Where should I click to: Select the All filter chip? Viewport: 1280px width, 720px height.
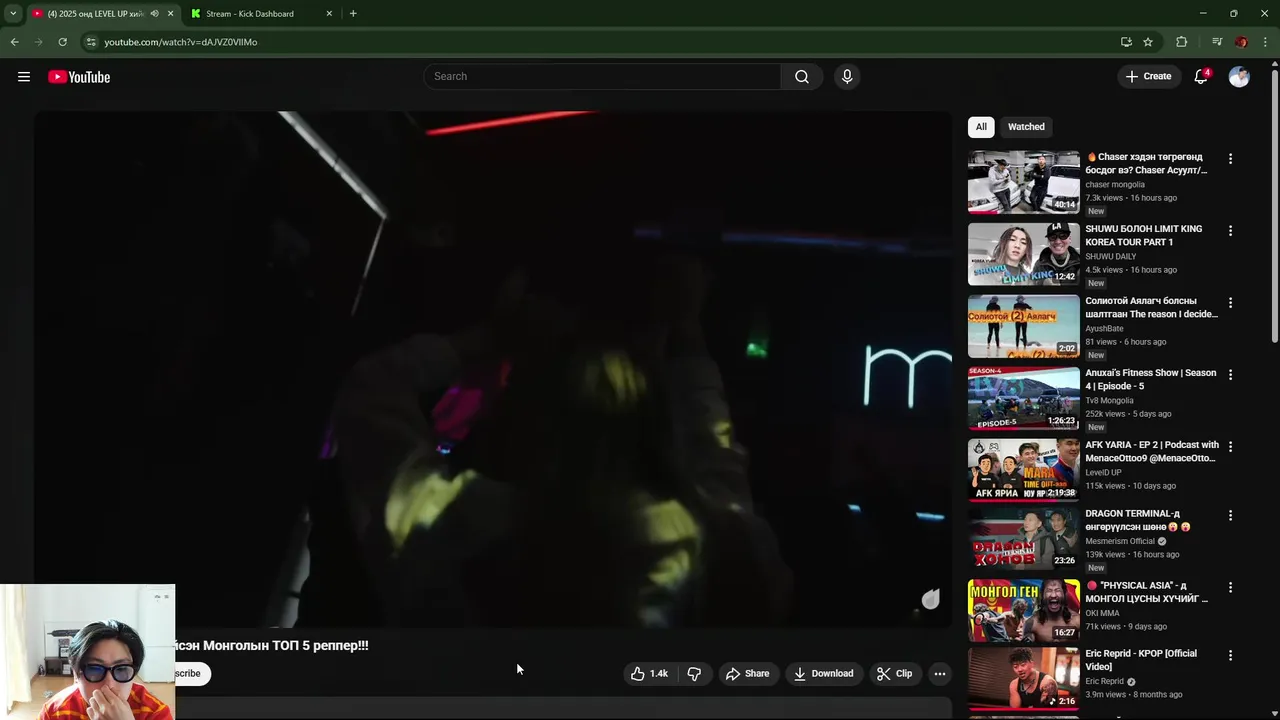pos(981,127)
